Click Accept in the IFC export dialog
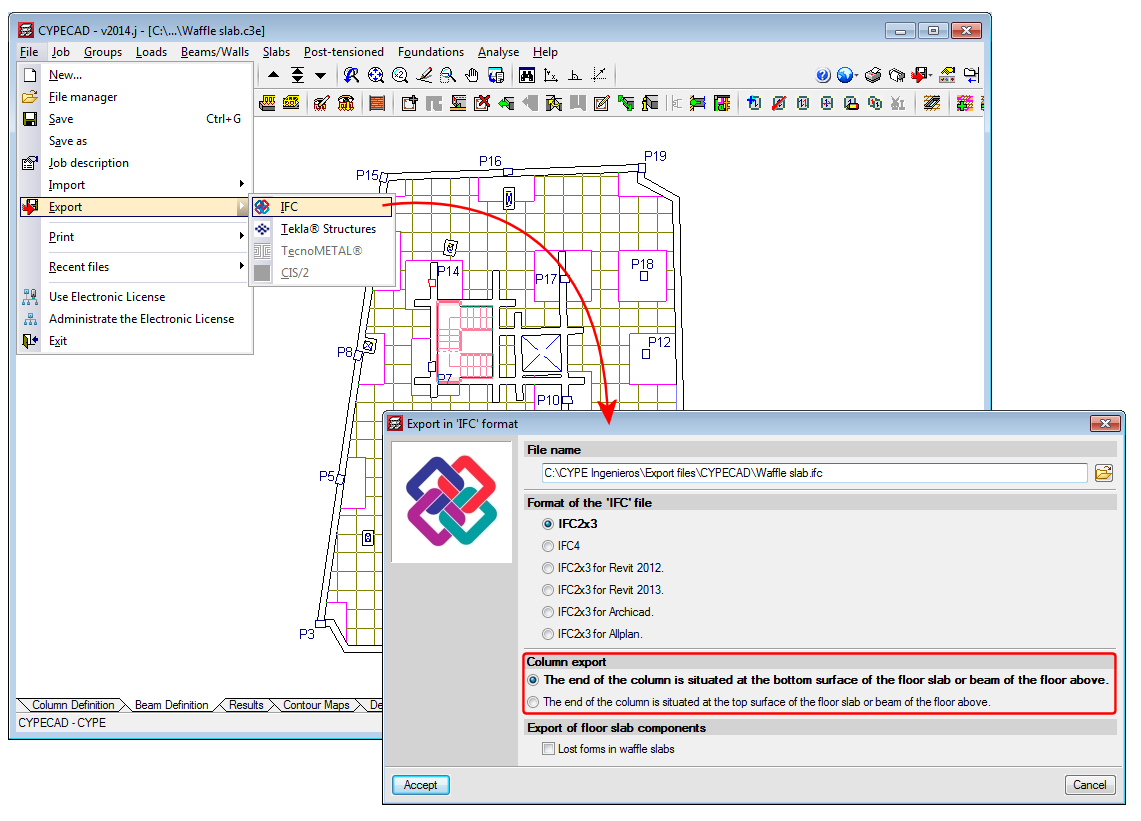 coord(421,785)
